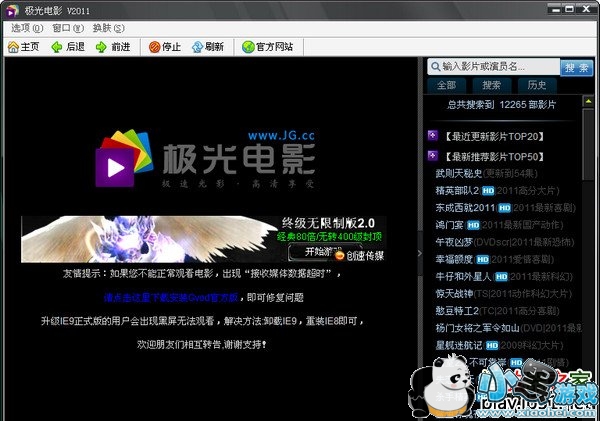
Task: Click the 极光电影 app icon in title bar
Action: point(12,11)
